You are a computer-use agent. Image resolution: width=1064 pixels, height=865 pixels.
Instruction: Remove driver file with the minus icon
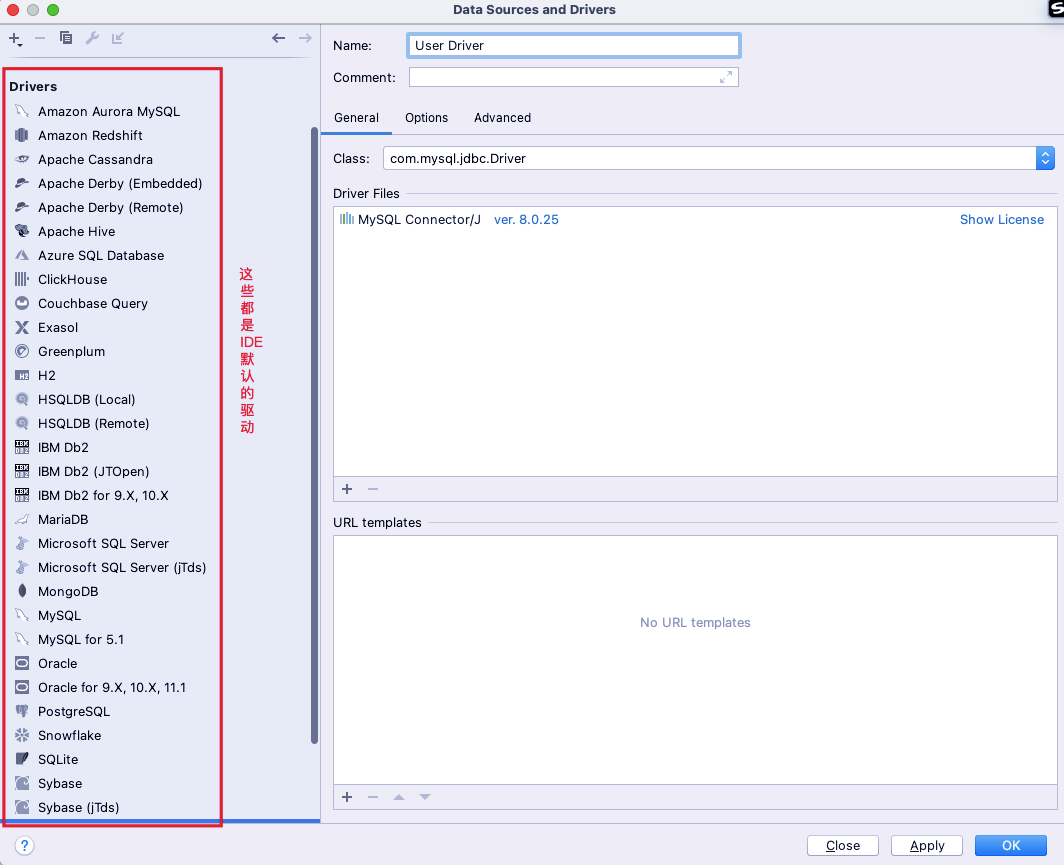point(373,489)
